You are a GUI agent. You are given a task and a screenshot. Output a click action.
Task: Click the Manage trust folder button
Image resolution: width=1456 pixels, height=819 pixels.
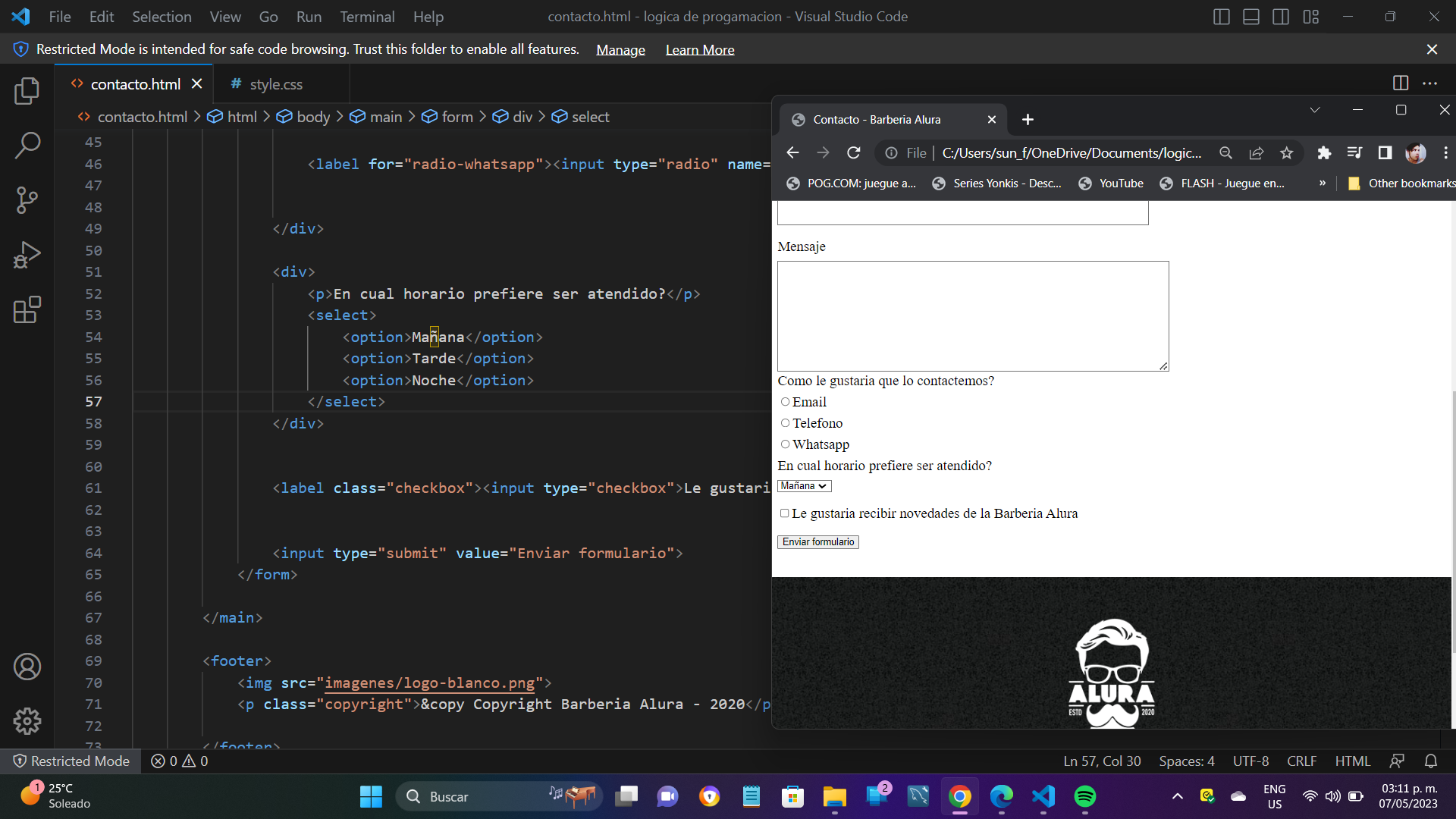[619, 50]
